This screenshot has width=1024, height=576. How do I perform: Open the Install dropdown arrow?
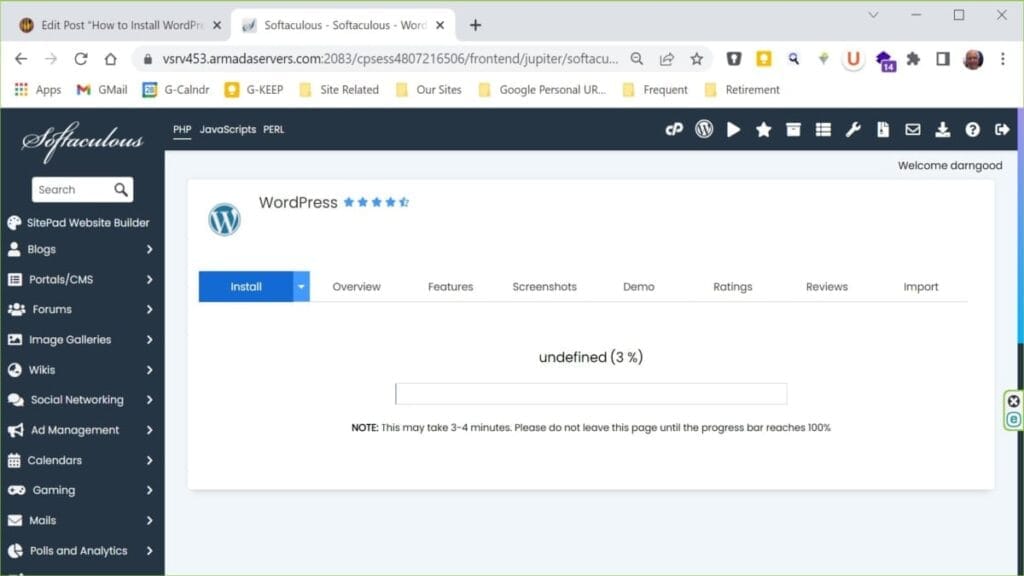[299, 286]
